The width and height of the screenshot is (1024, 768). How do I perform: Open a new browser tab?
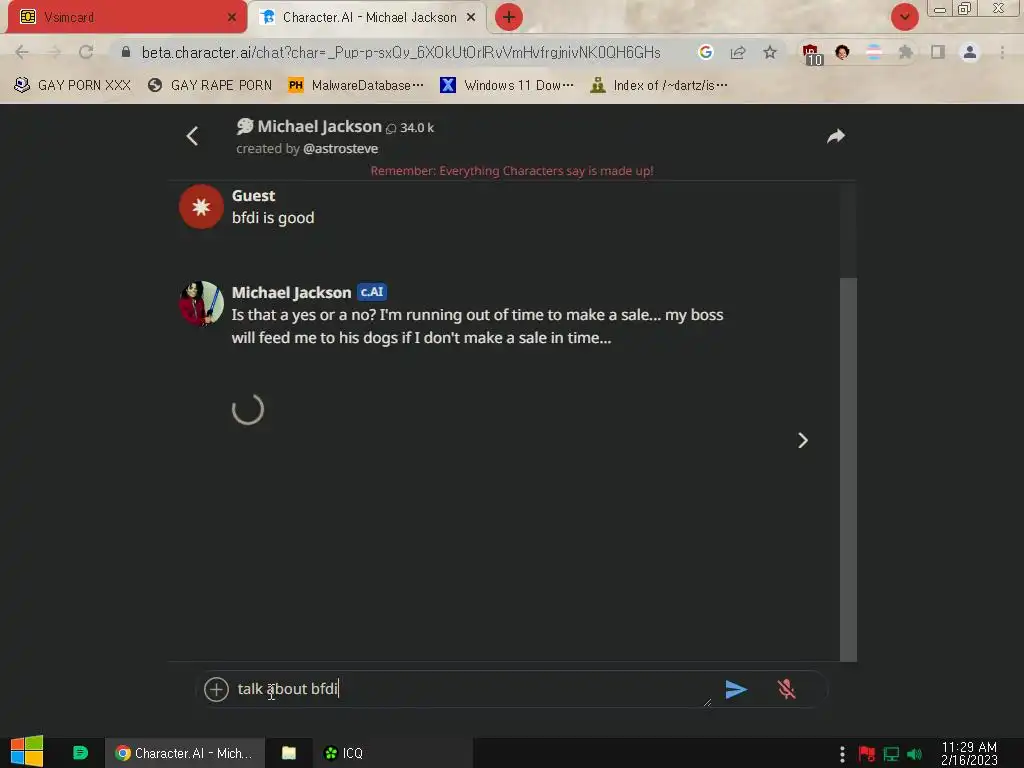click(509, 17)
